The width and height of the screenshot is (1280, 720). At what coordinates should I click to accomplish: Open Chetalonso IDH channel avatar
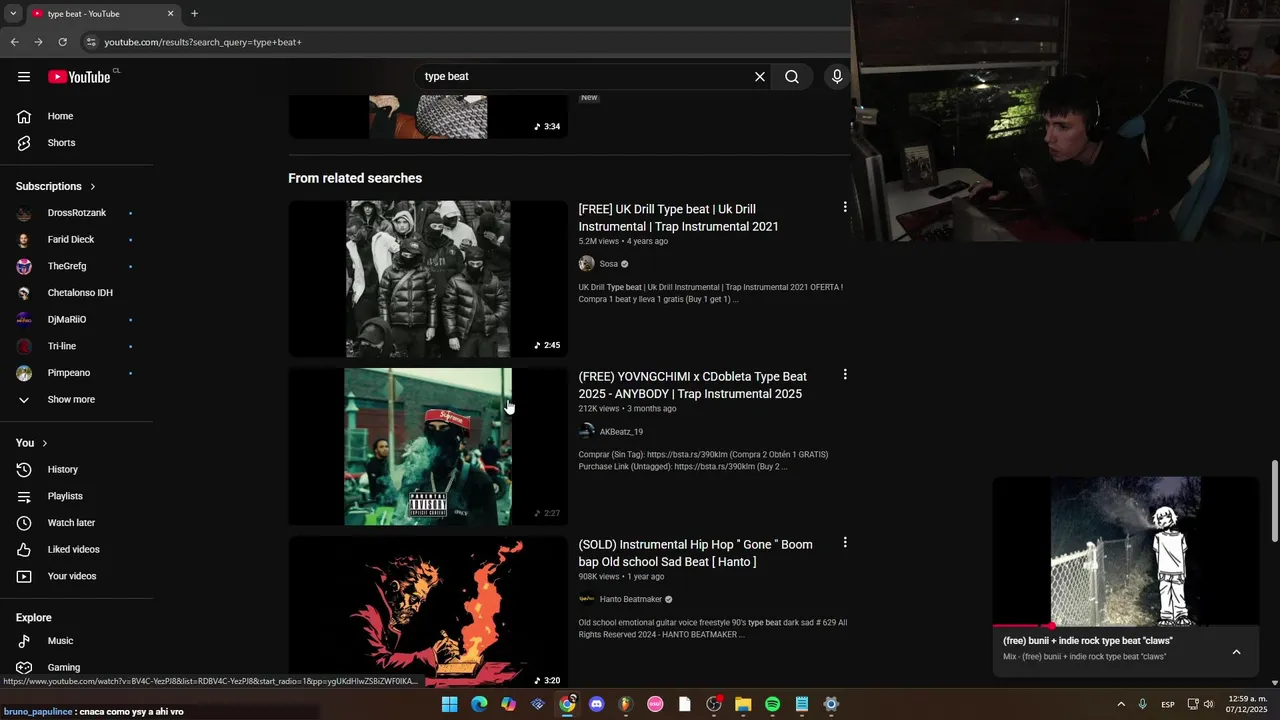pyautogui.click(x=24, y=293)
